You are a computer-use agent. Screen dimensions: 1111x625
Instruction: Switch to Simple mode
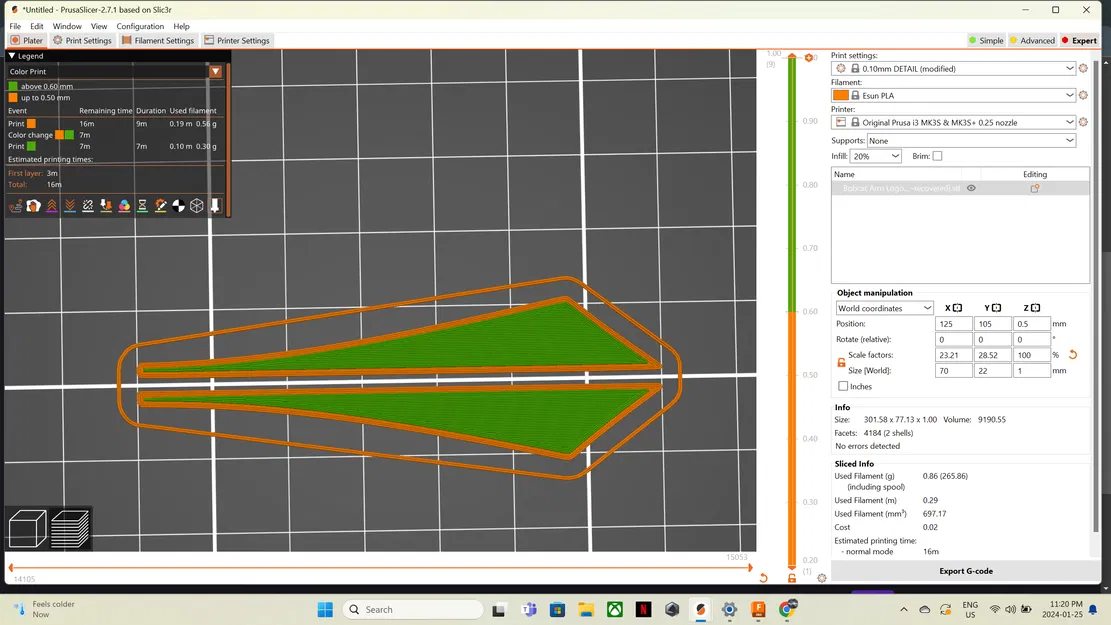(986, 40)
